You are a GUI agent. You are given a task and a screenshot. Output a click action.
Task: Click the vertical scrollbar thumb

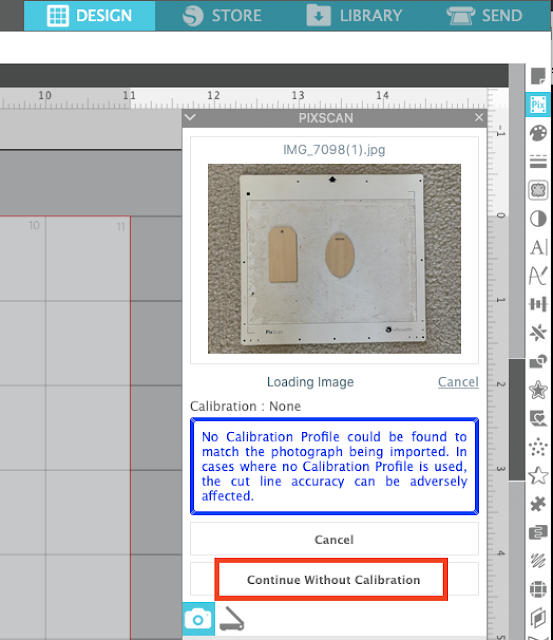click(517, 420)
